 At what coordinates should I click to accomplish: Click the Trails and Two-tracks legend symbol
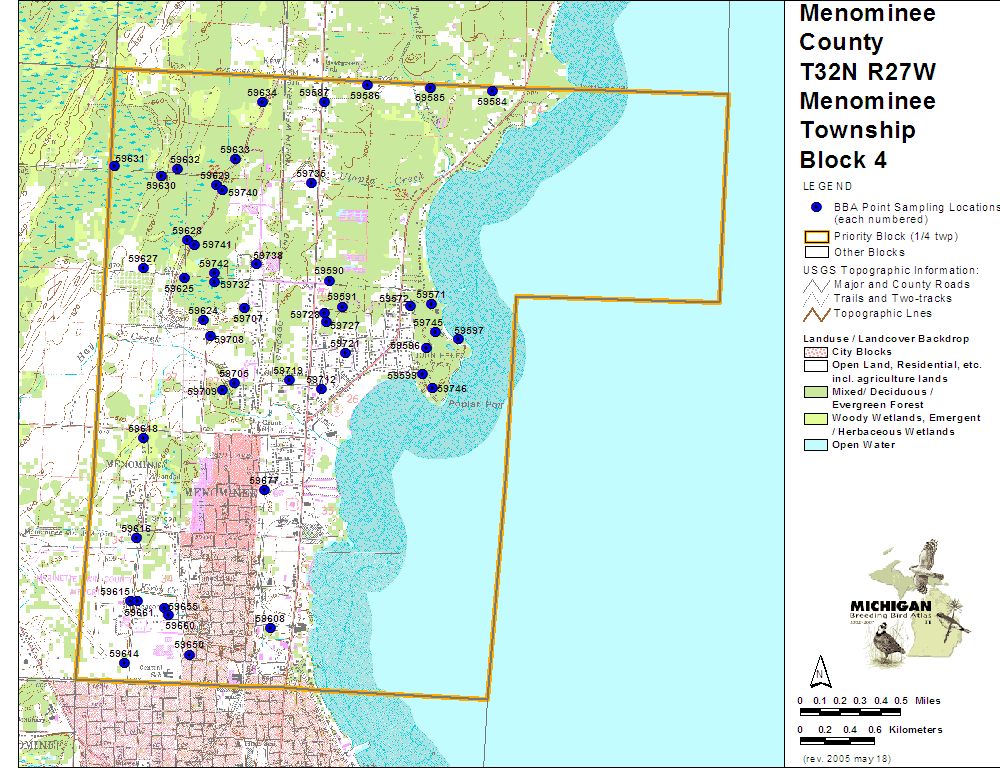tap(817, 298)
